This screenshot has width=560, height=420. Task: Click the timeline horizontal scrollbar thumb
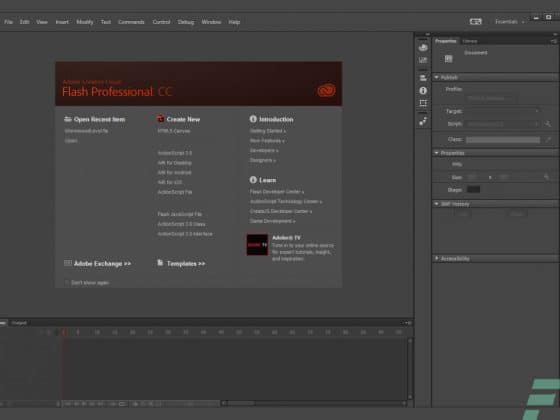(241, 404)
